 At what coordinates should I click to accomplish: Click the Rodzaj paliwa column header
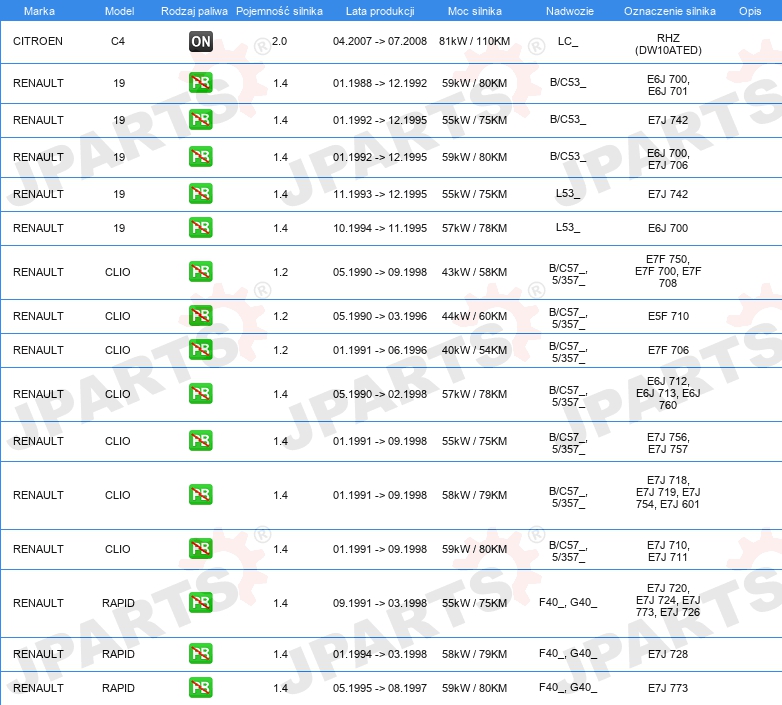tap(194, 11)
